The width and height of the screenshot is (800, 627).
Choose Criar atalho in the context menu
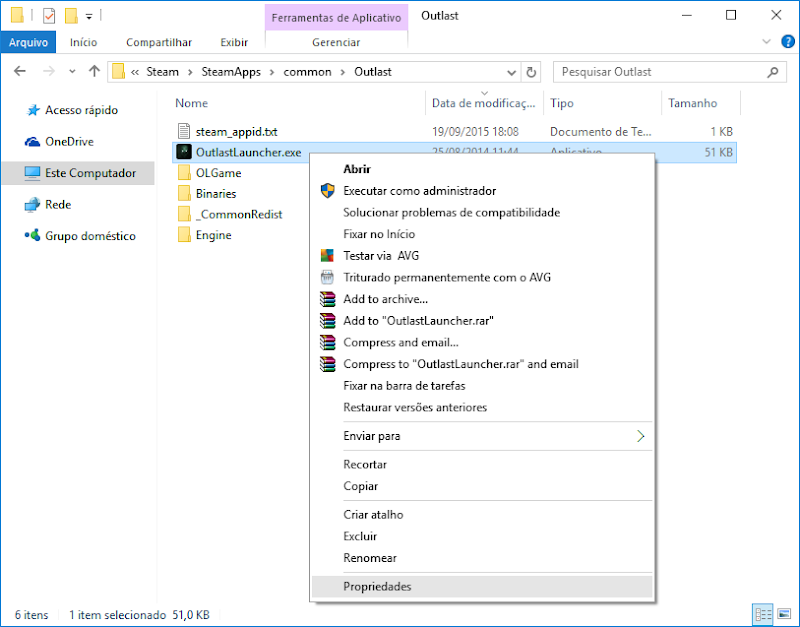click(x=482, y=515)
